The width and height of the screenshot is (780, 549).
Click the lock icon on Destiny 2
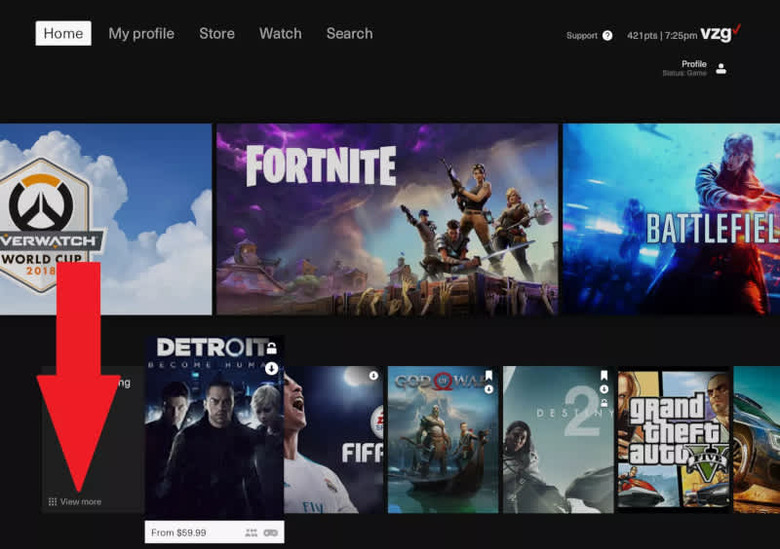(x=604, y=403)
